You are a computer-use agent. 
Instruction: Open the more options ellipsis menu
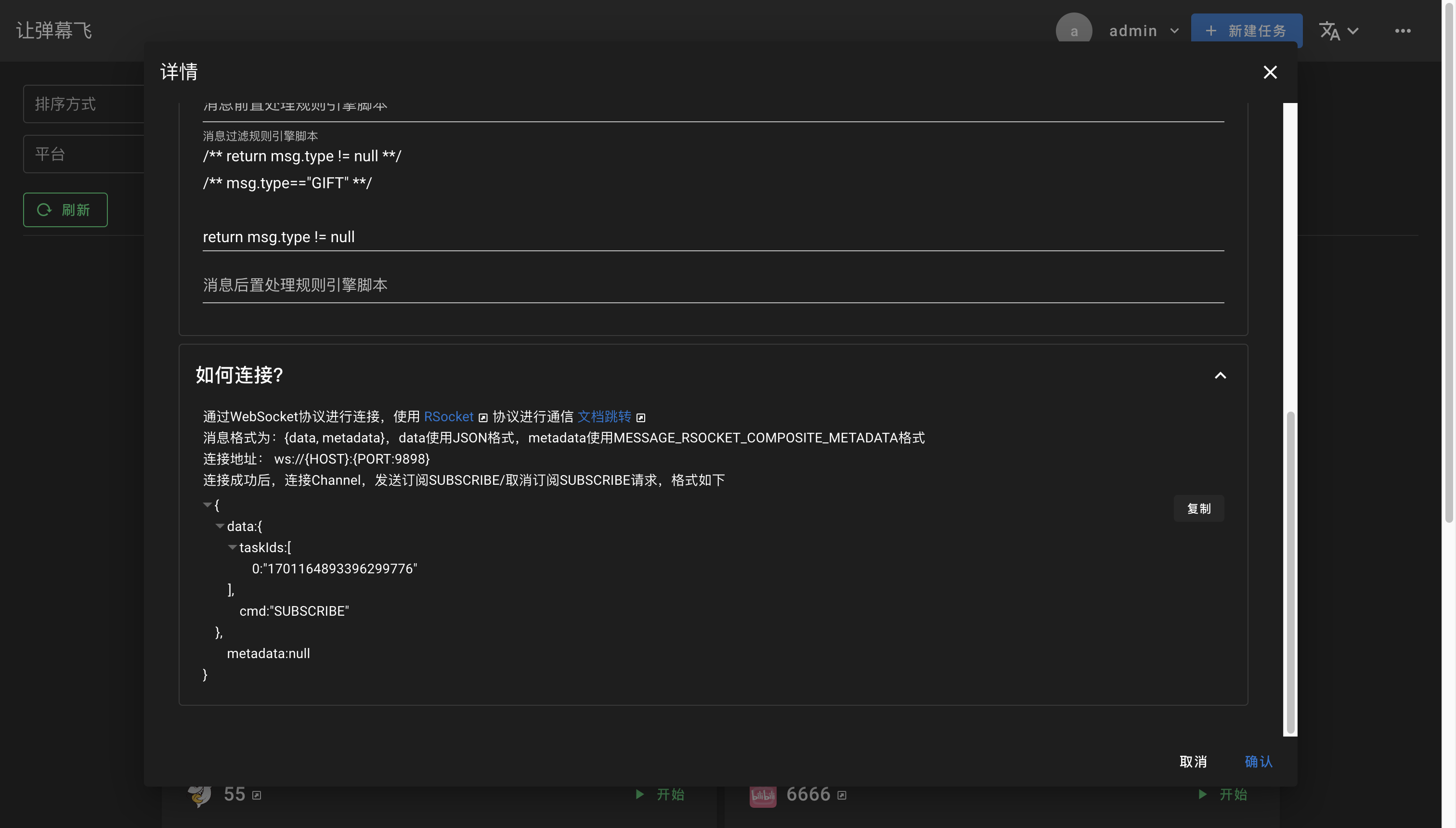pos(1404,31)
